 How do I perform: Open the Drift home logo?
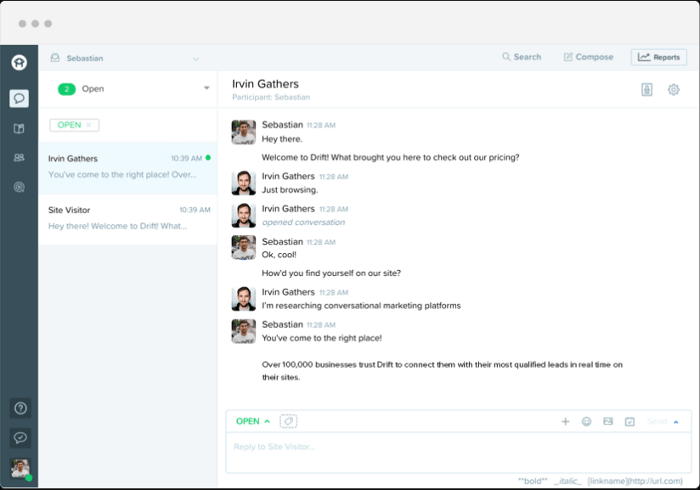pos(19,62)
